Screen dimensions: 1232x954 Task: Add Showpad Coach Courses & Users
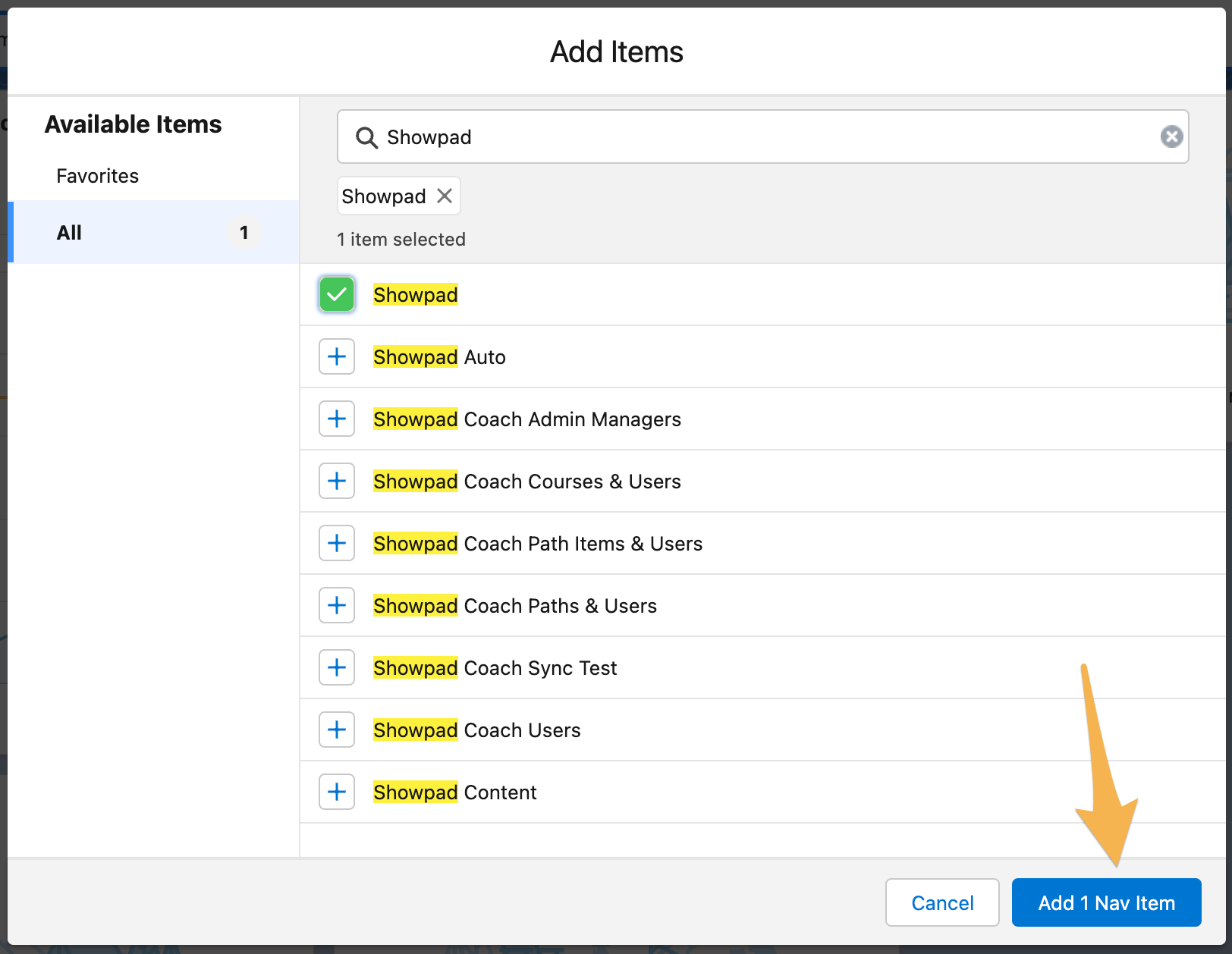pyautogui.click(x=336, y=481)
